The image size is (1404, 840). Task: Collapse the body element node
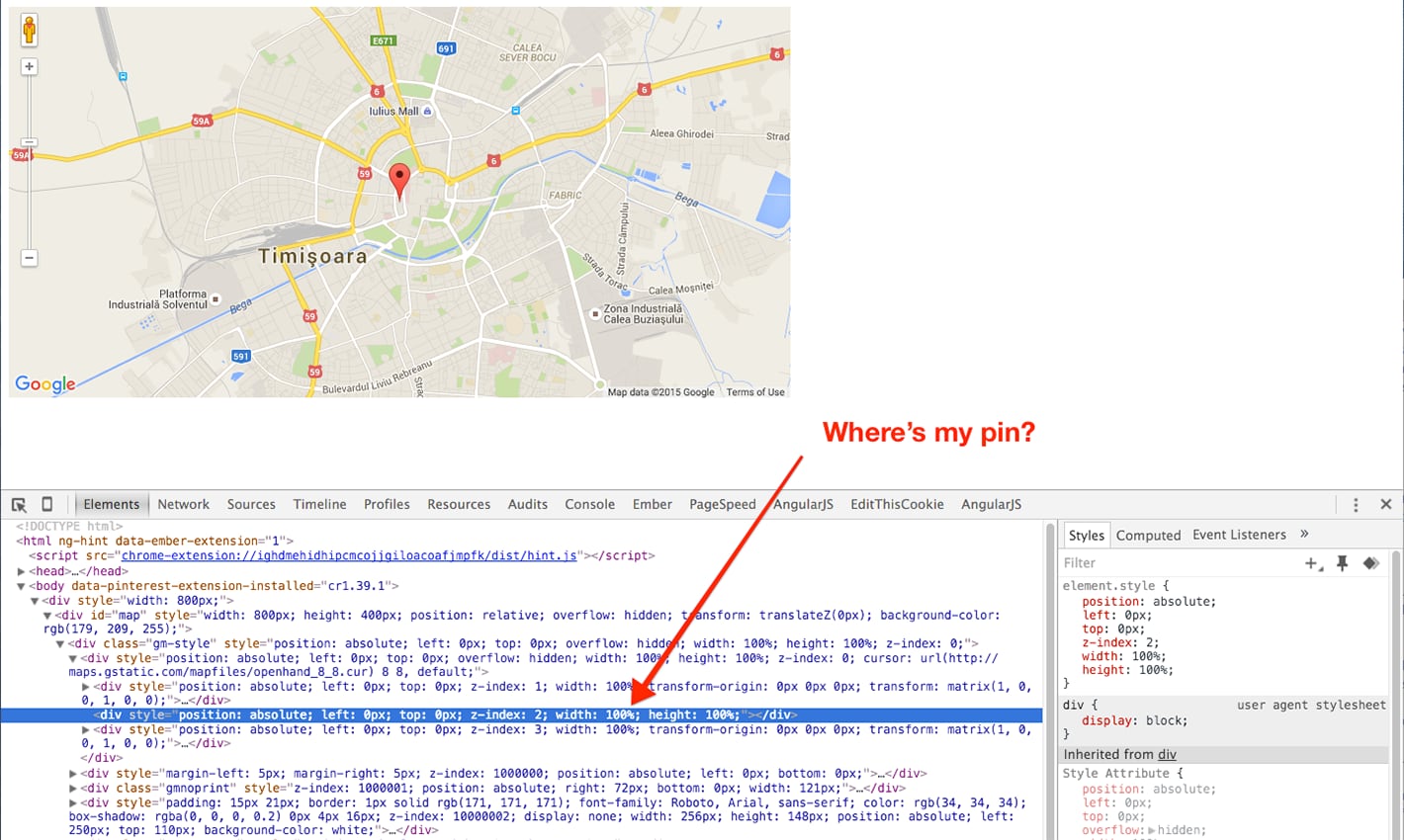point(22,586)
